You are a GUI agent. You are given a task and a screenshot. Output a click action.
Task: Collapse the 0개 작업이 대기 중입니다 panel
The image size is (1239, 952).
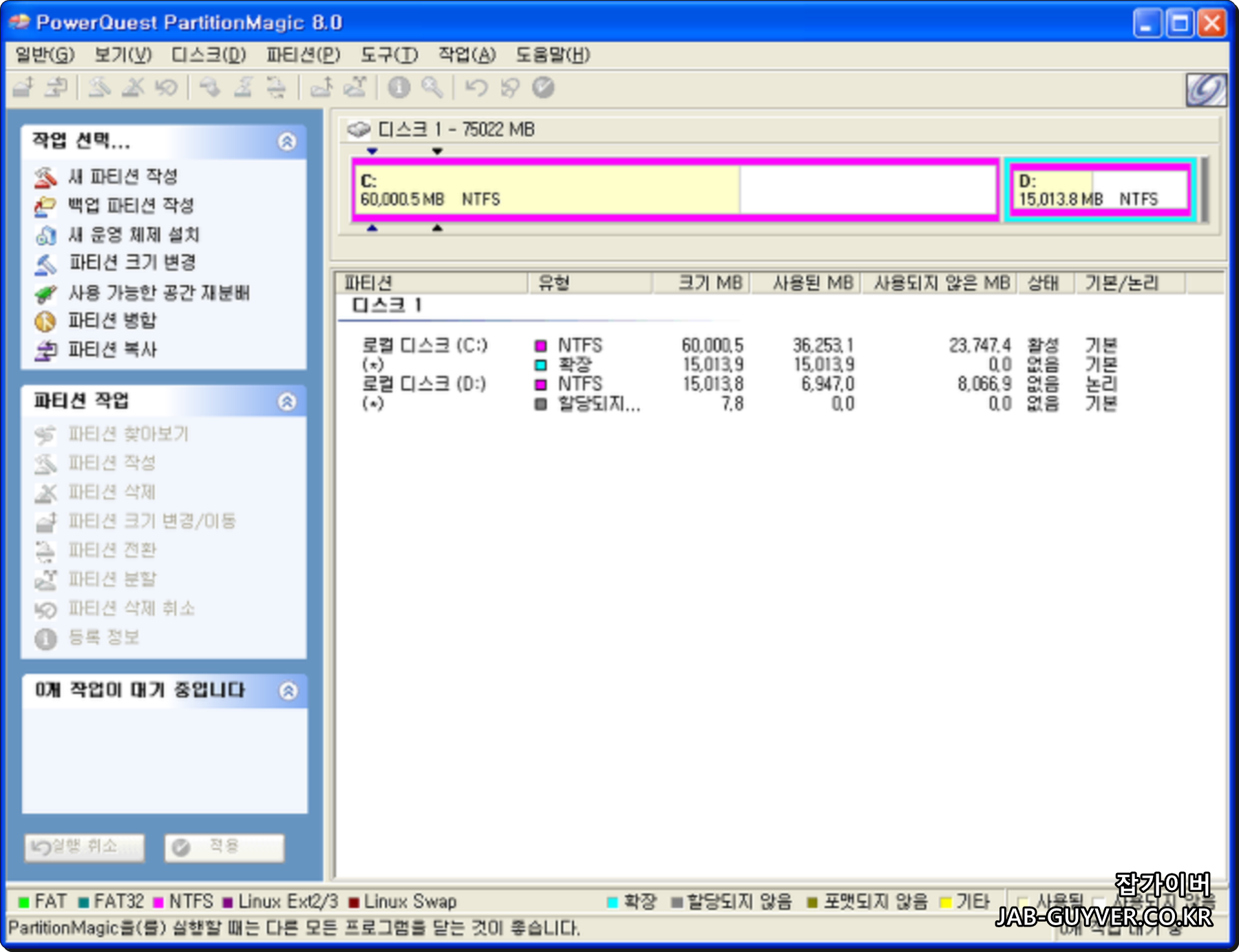click(x=288, y=690)
